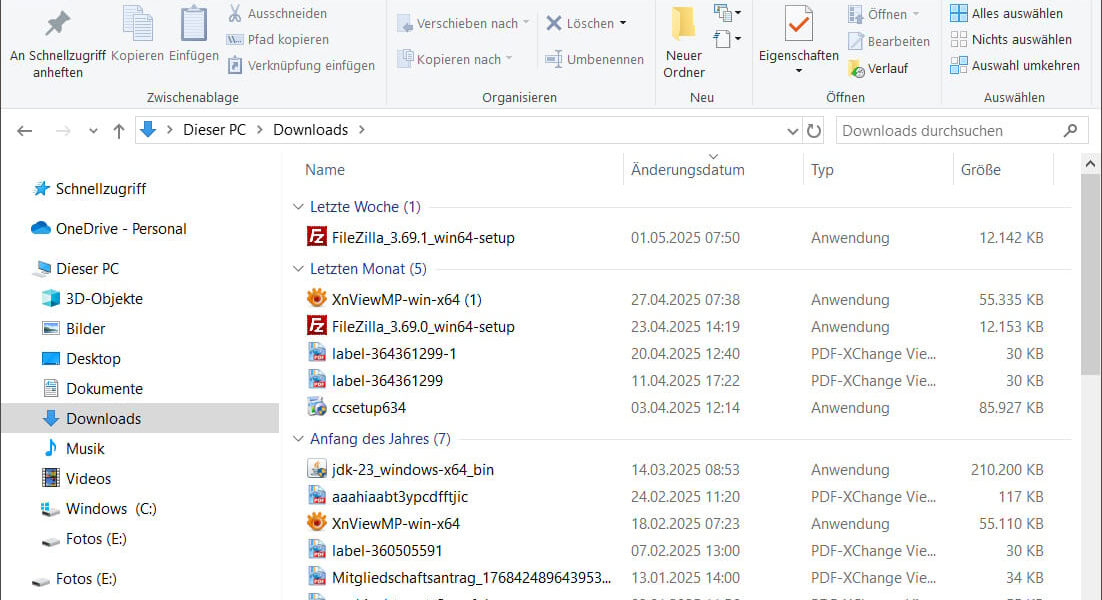Open Windows (C:) drive in the sidebar

(98, 509)
